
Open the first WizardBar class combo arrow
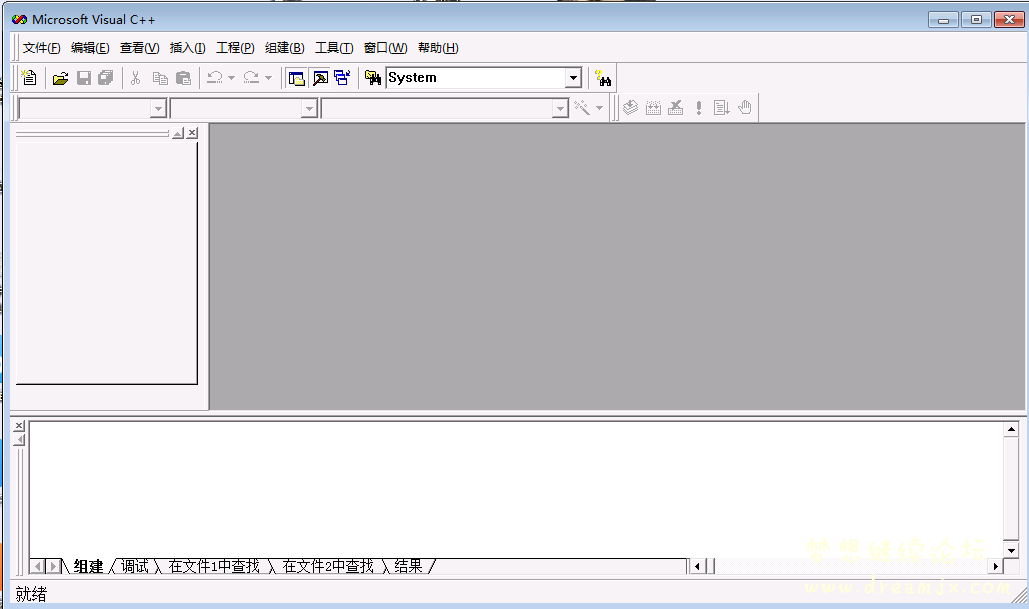pyautogui.click(x=158, y=108)
